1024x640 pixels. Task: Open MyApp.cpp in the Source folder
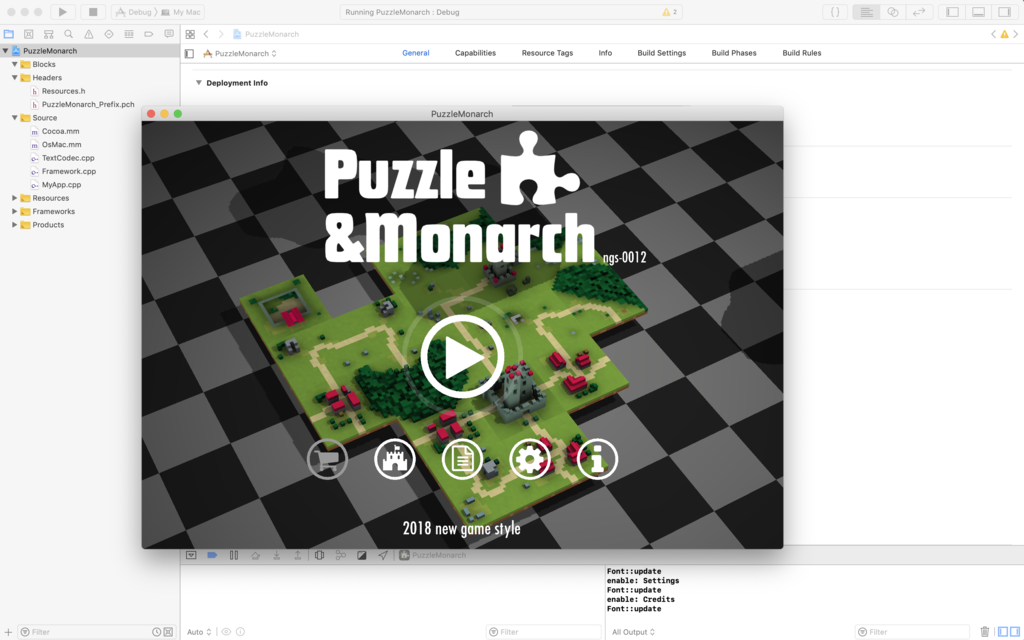(61, 185)
